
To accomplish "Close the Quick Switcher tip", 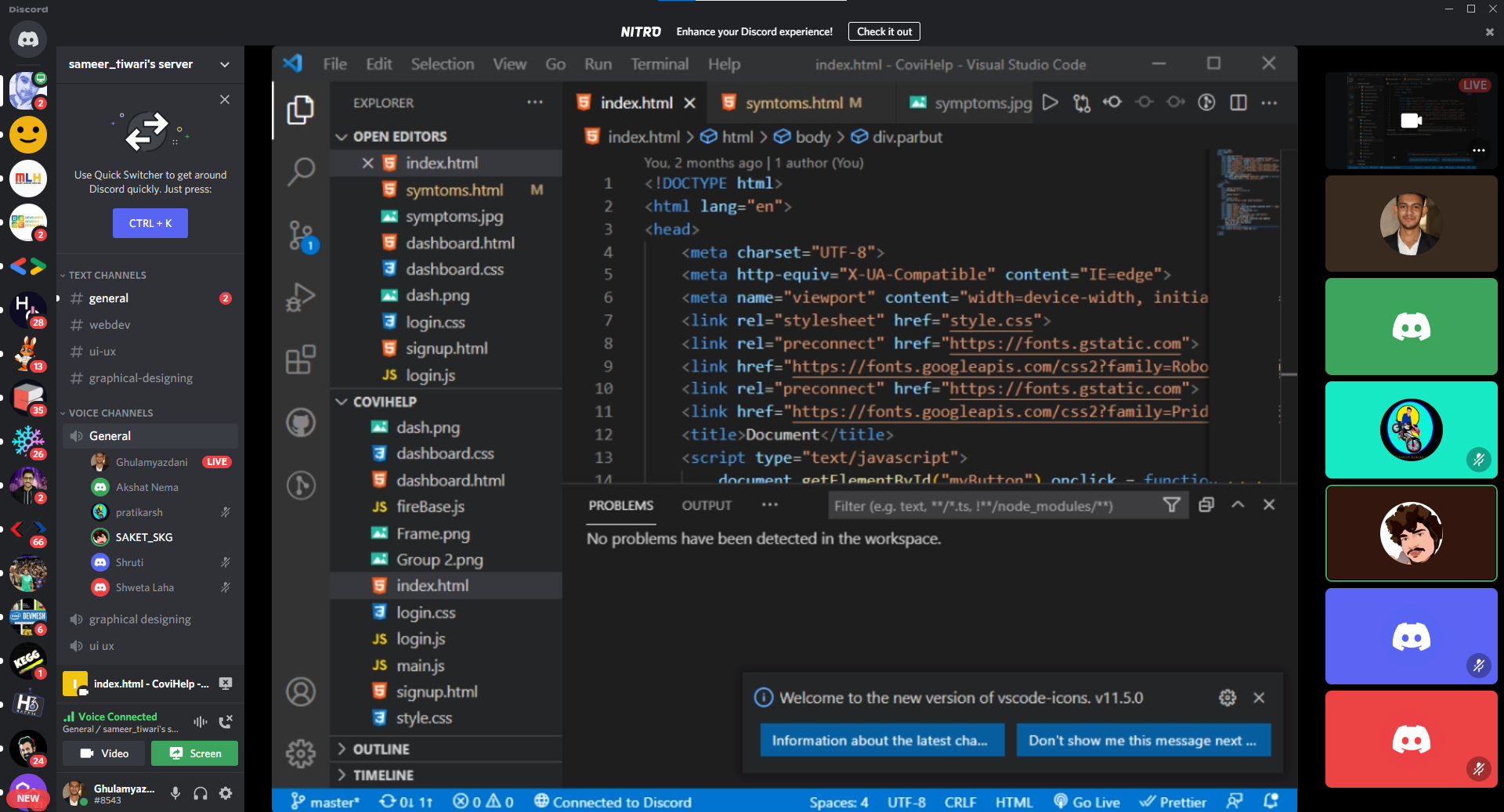I will click(x=225, y=99).
